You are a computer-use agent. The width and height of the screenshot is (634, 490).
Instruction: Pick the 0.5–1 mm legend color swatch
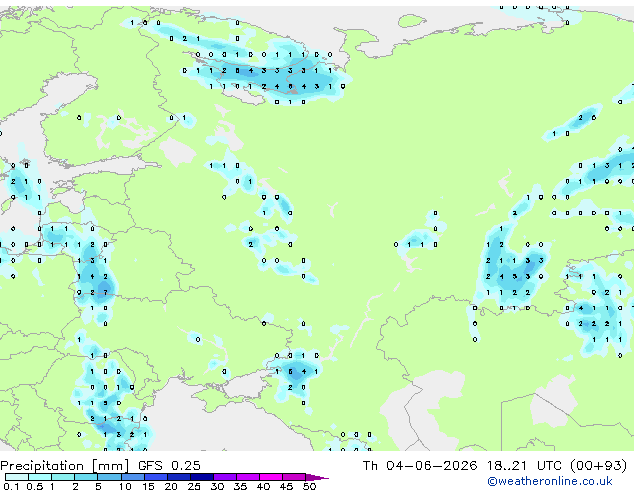pos(40,477)
